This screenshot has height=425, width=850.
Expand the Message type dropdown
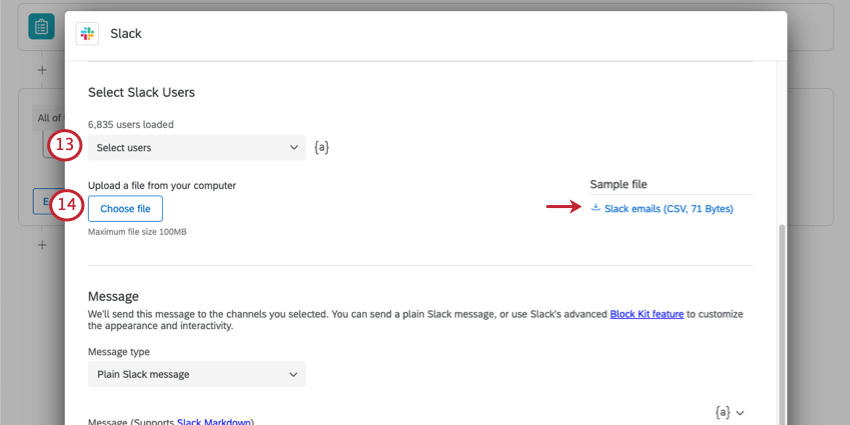click(x=197, y=374)
